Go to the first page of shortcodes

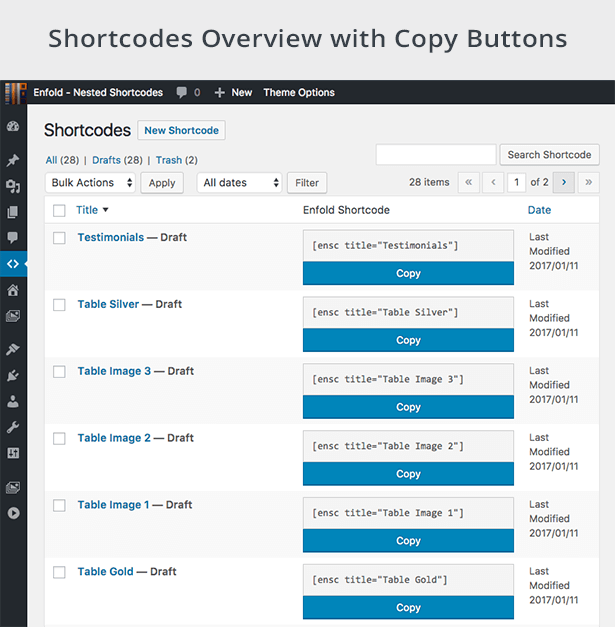click(x=469, y=182)
